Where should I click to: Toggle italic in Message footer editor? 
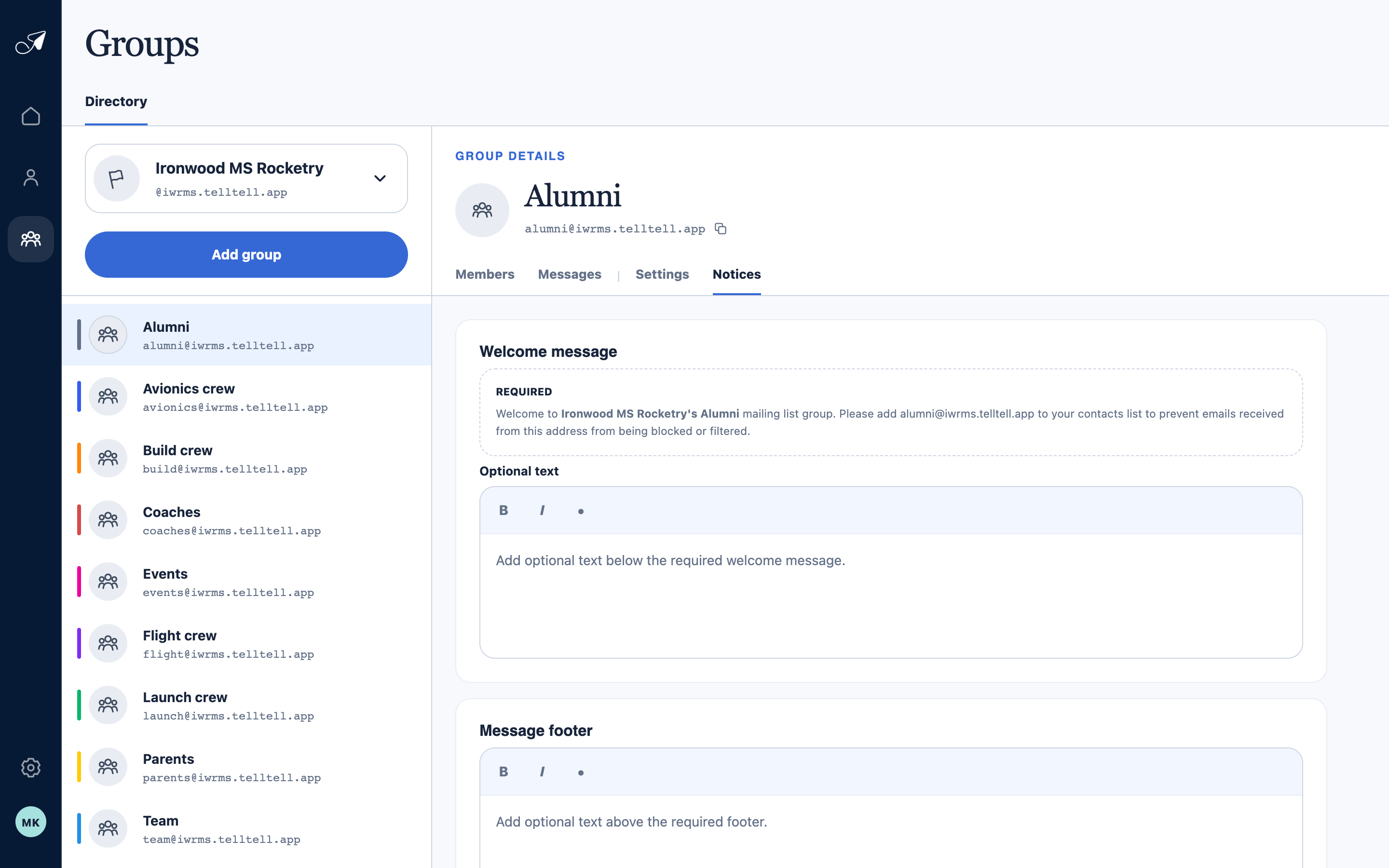(542, 772)
